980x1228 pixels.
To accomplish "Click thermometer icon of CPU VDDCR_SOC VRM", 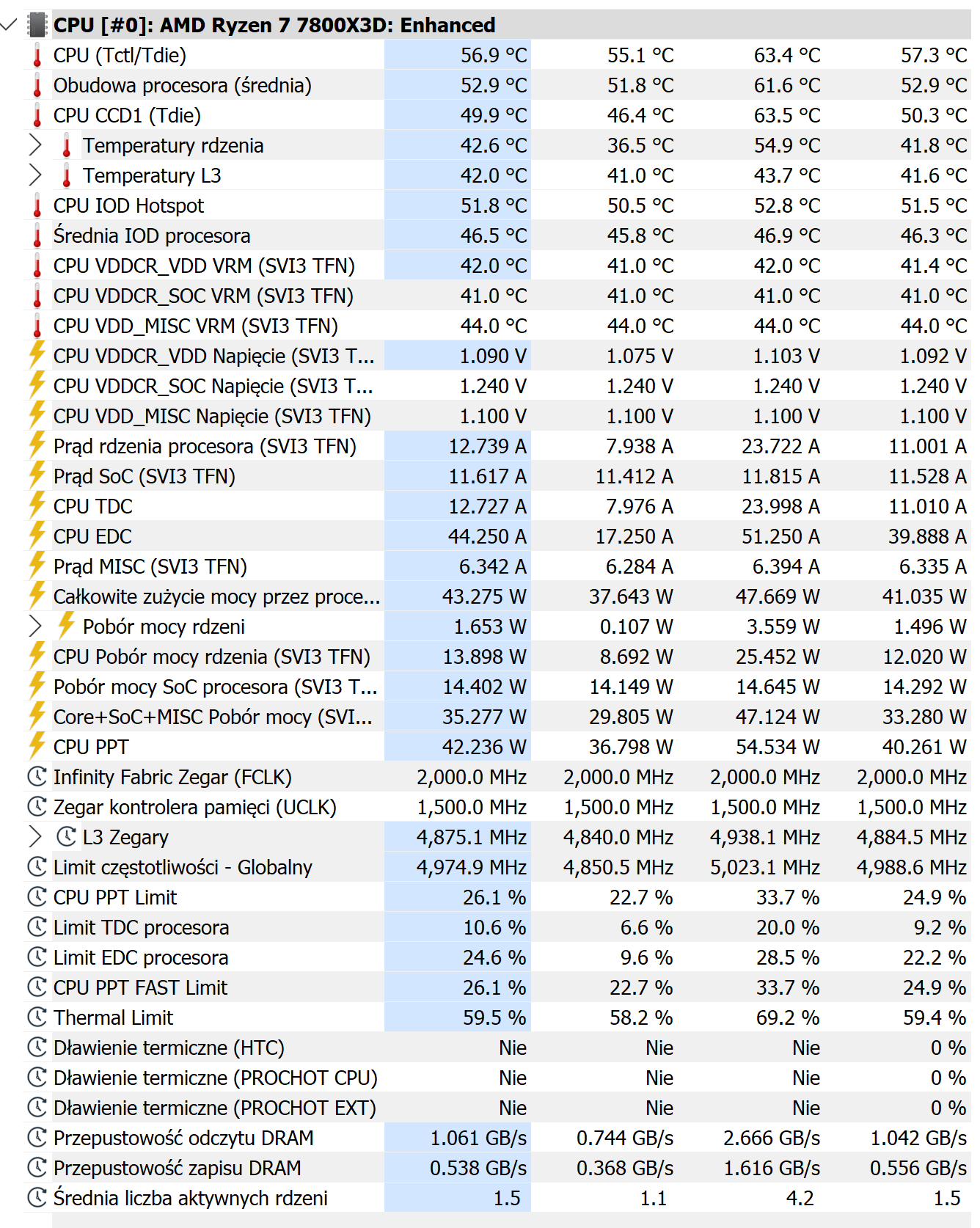I will tap(37, 296).
